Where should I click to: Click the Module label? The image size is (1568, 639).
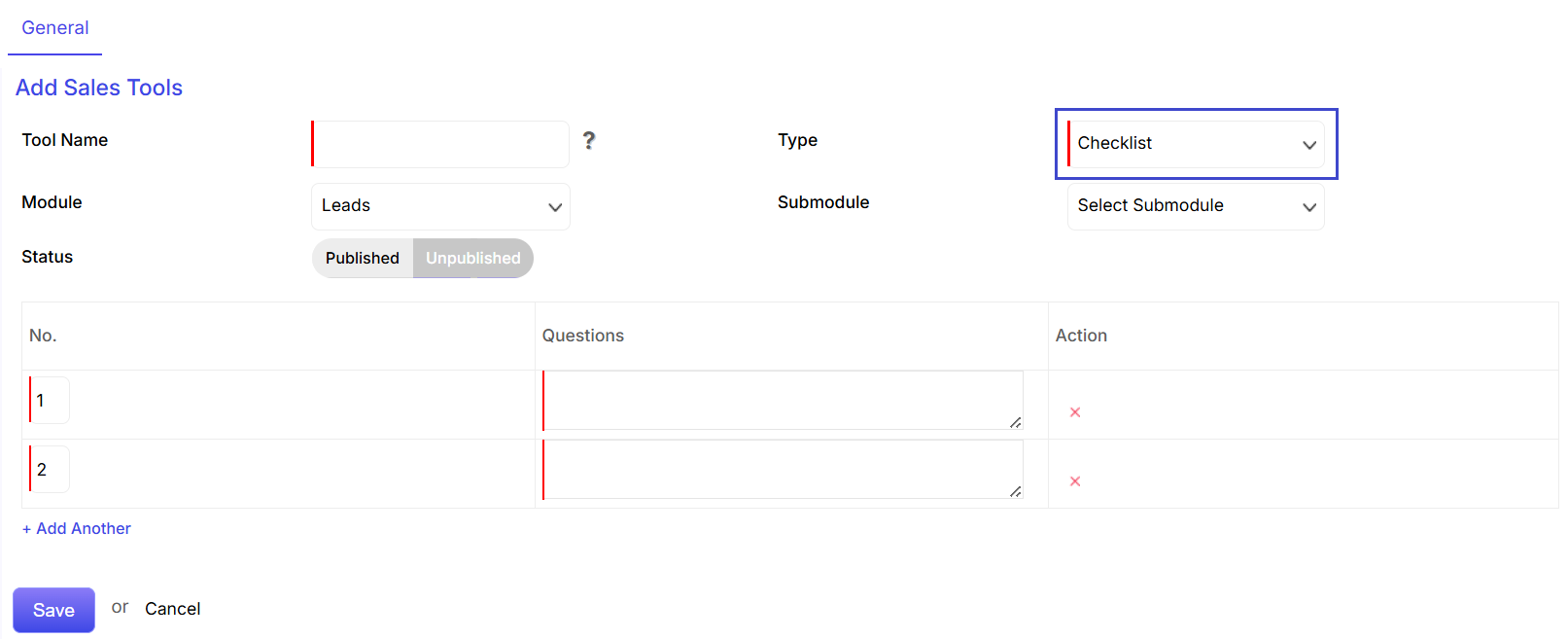tap(52, 202)
